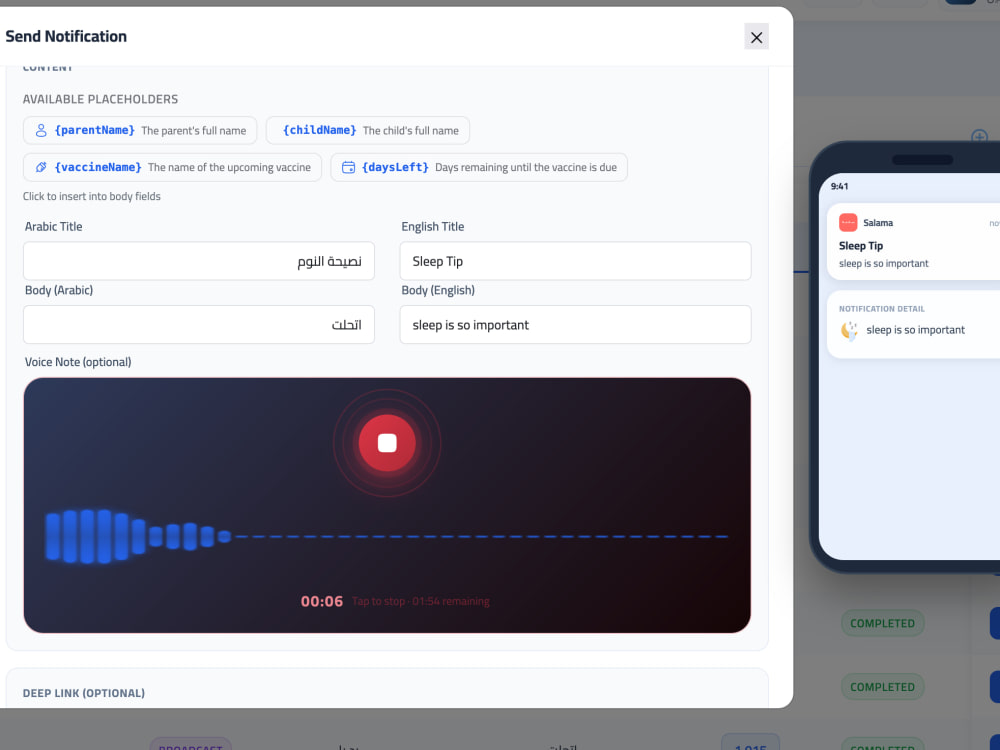Click the Voice Note (optional) label
Image resolution: width=1000 pixels, height=750 pixels.
[x=78, y=362]
